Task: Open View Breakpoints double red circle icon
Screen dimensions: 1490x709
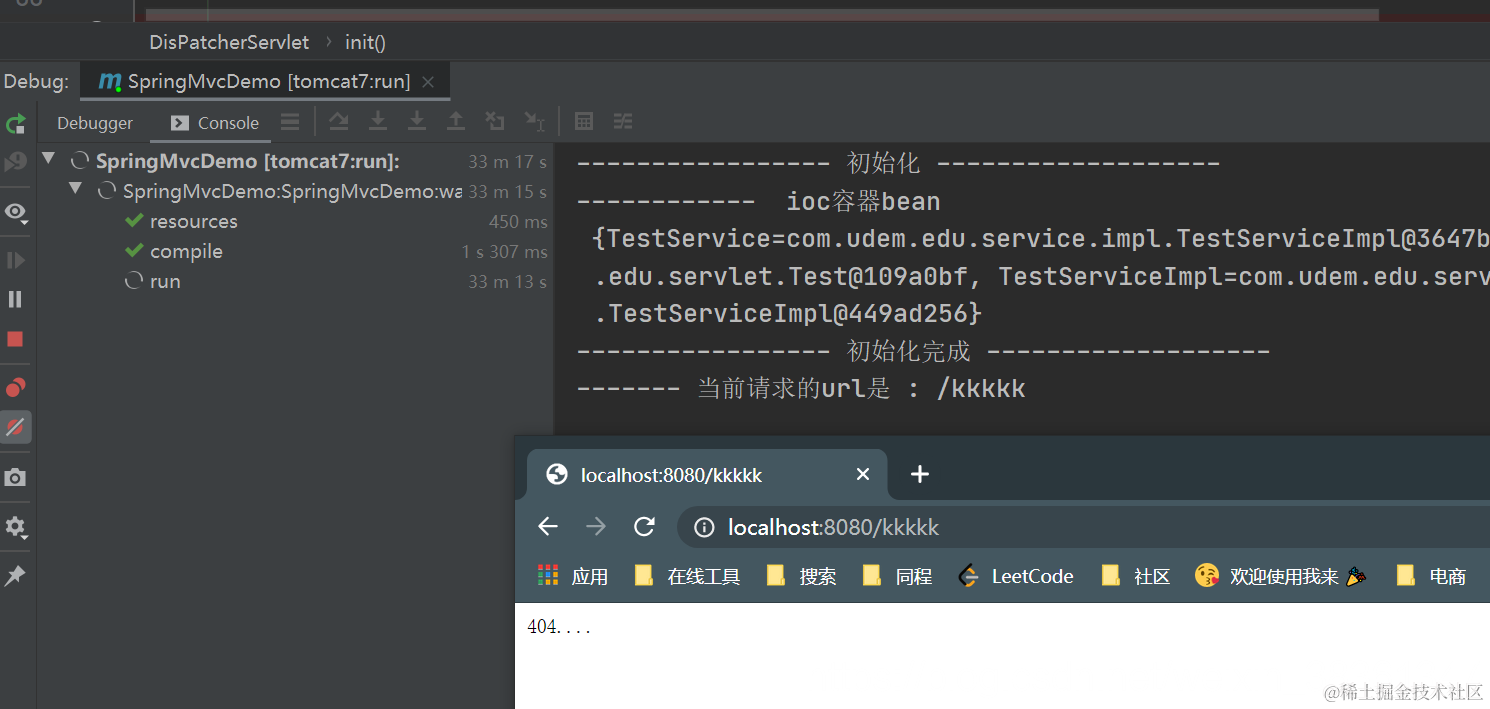Action: tap(15, 388)
